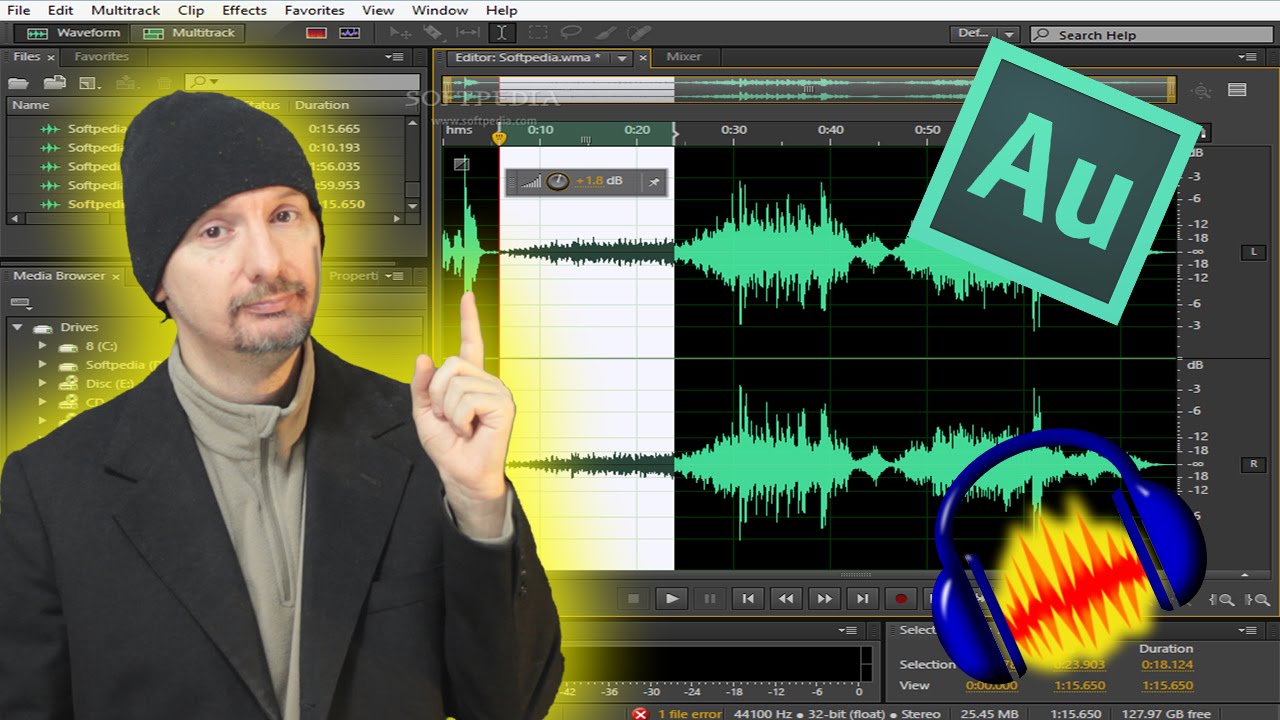Viewport: 1280px width, 720px height.
Task: Select the Slip tool
Action: pyautogui.click(x=467, y=33)
